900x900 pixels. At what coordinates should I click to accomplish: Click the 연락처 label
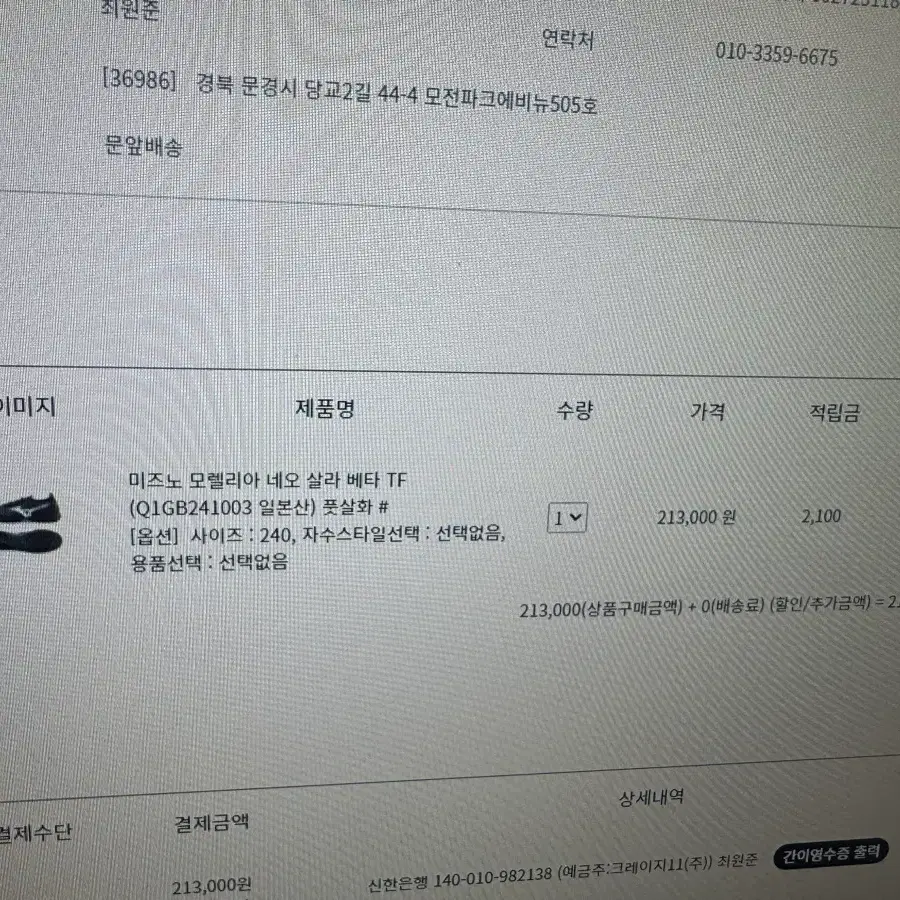[x=568, y=39]
